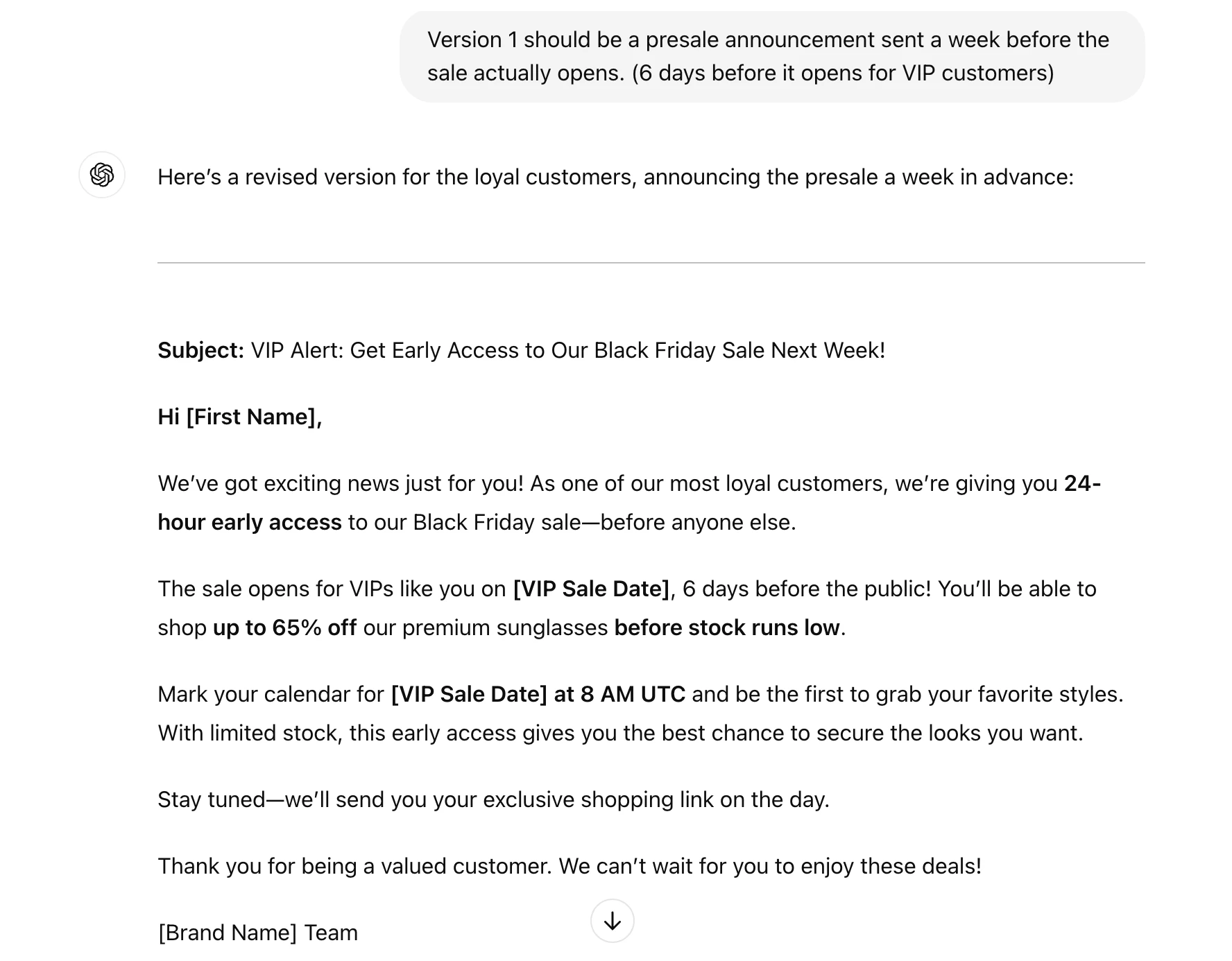Click the '[Brand Name] Team' signature

(257, 933)
